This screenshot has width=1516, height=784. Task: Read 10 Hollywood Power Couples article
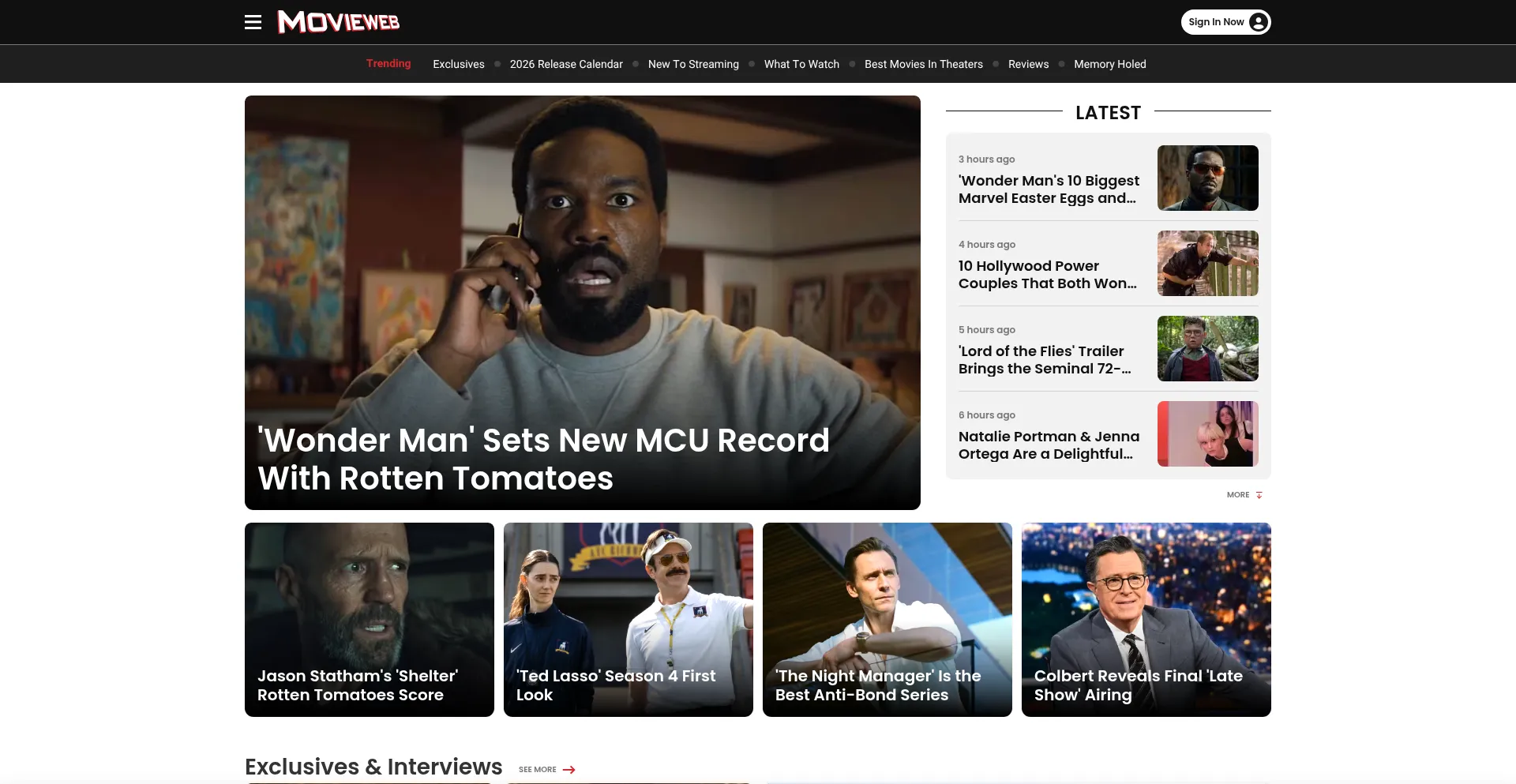(x=1048, y=275)
